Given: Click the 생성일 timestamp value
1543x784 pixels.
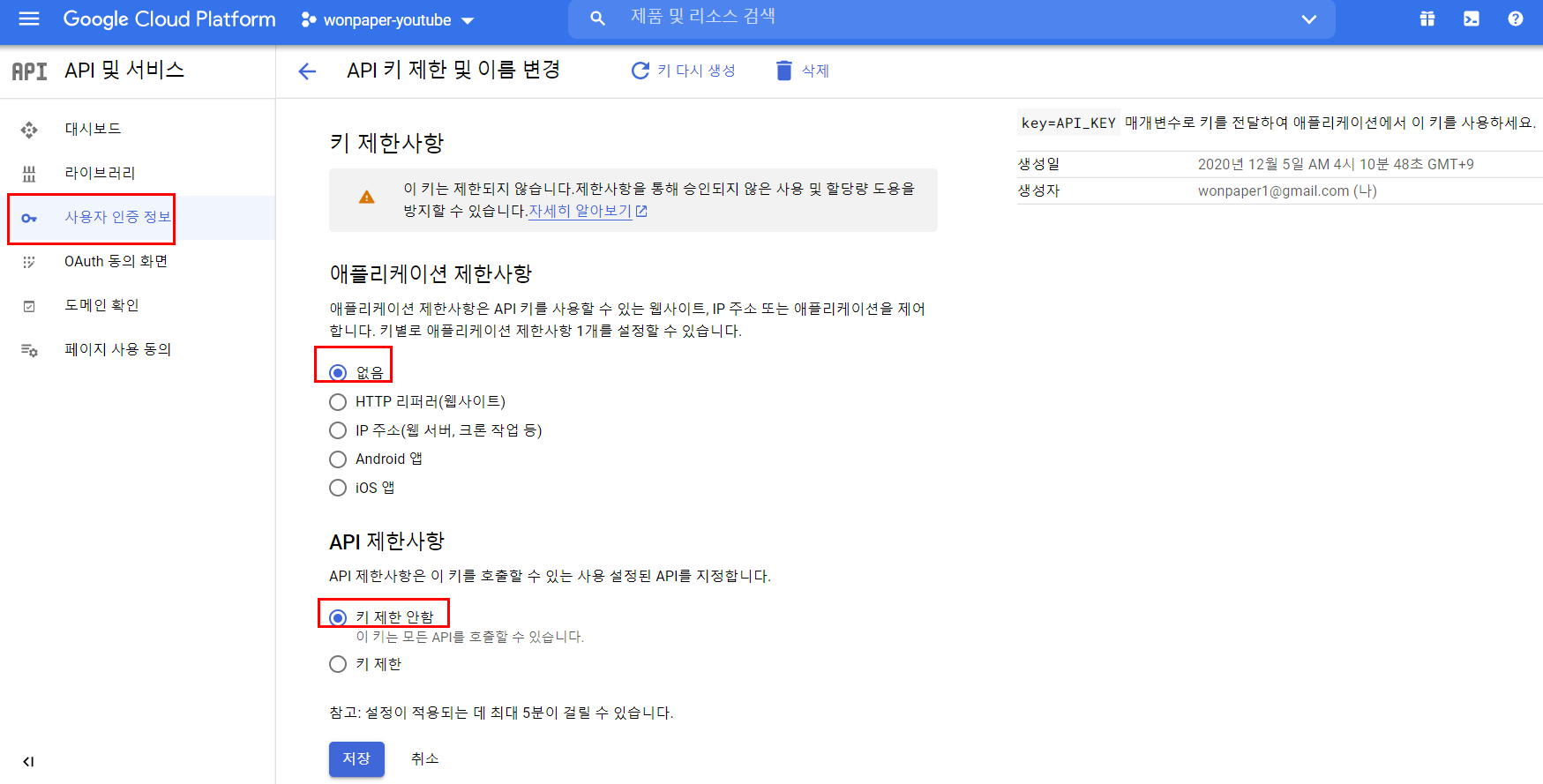Looking at the screenshot, I should 1336,164.
